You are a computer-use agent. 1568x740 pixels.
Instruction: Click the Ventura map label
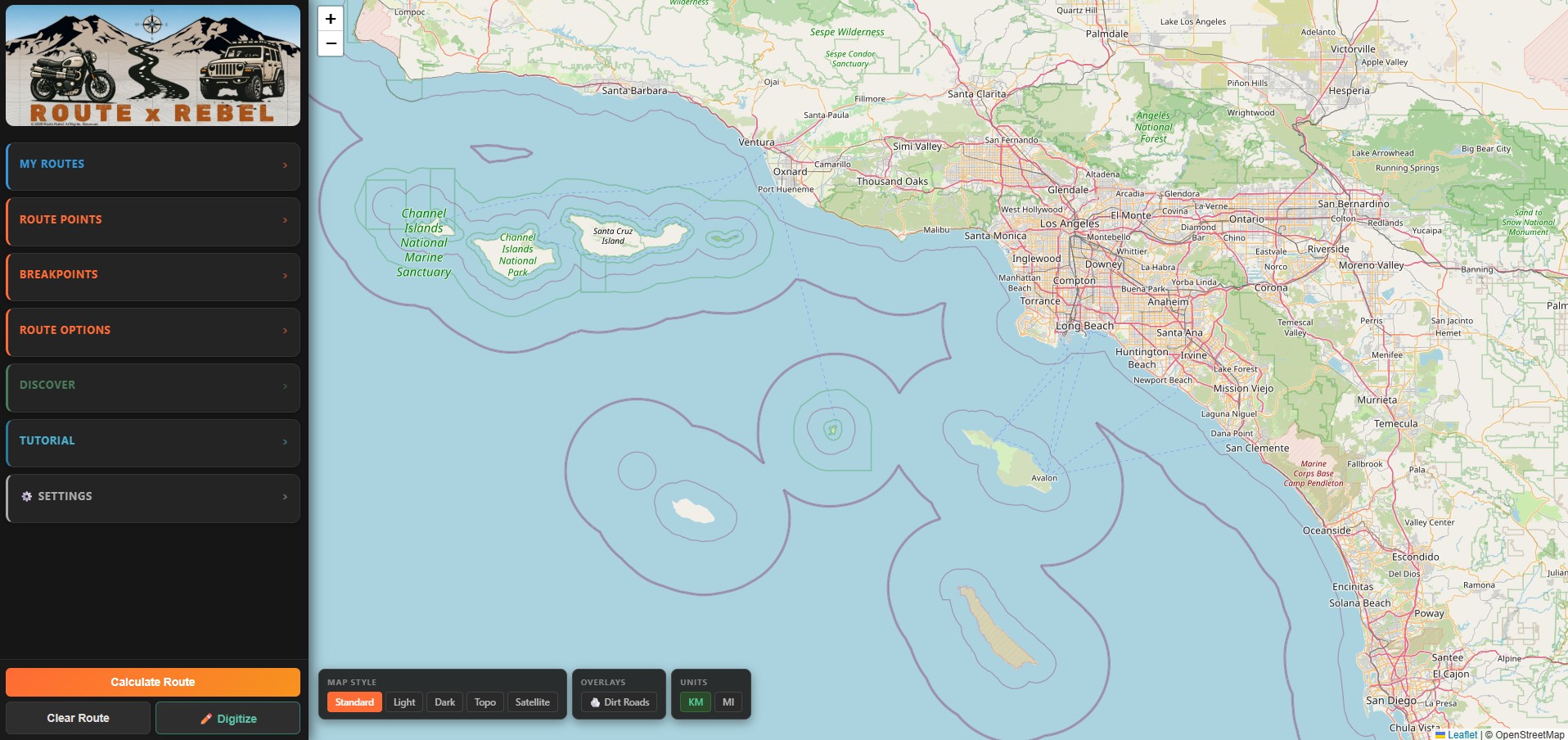(x=756, y=142)
